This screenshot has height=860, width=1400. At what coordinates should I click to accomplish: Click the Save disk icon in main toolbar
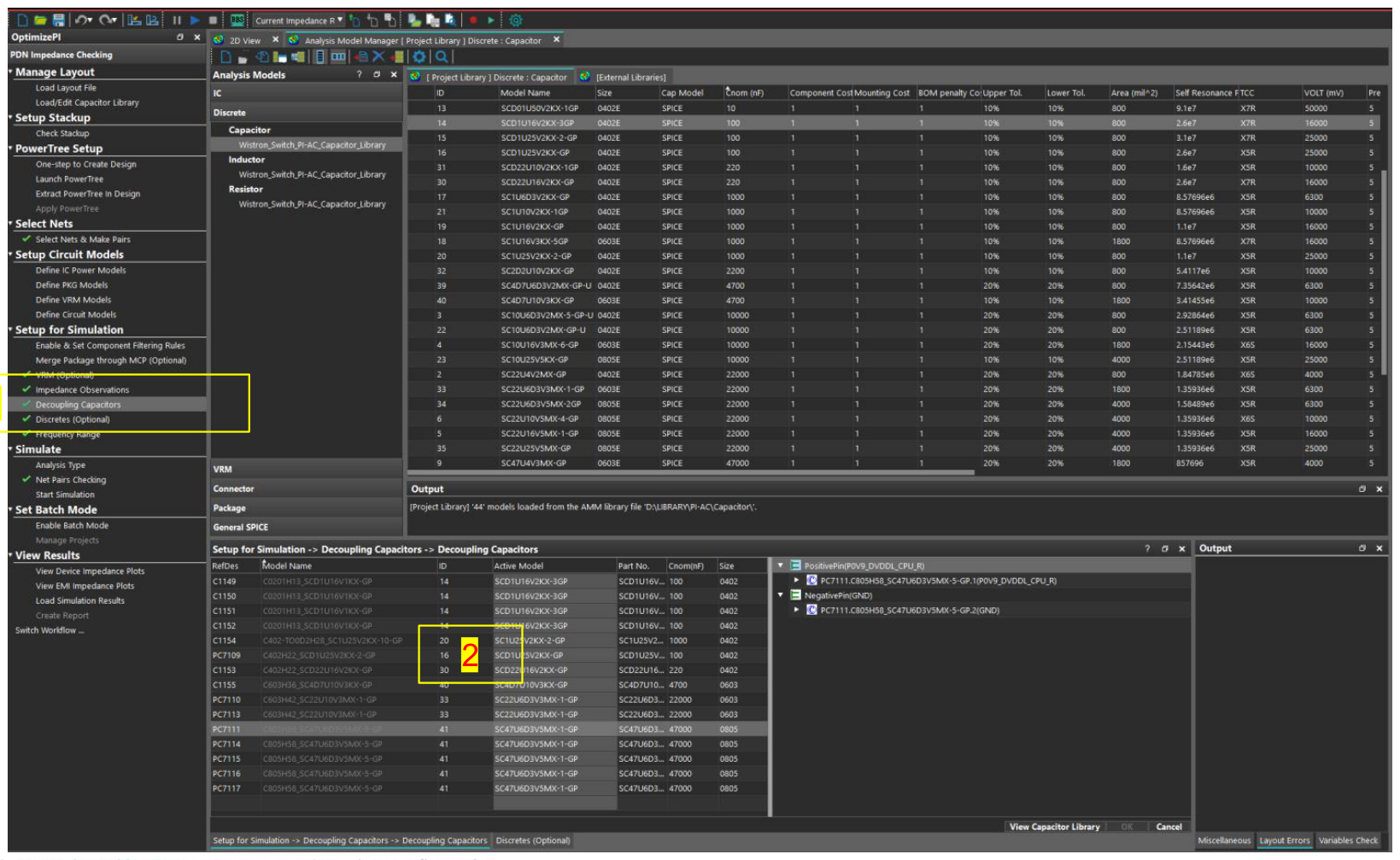[x=58, y=20]
